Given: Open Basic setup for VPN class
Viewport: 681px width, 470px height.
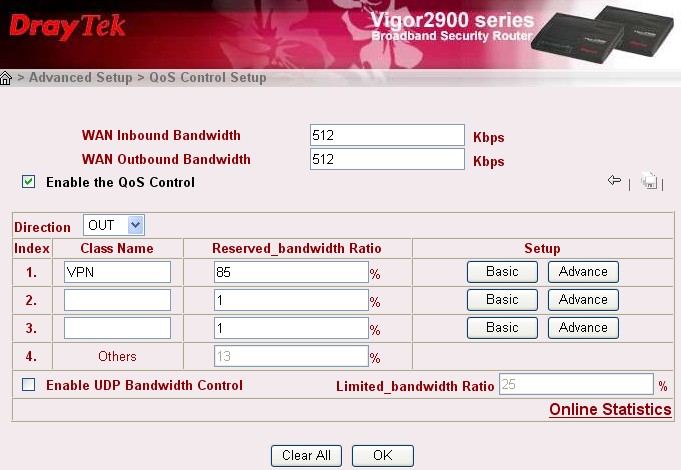Looking at the screenshot, I should pyautogui.click(x=502, y=271).
